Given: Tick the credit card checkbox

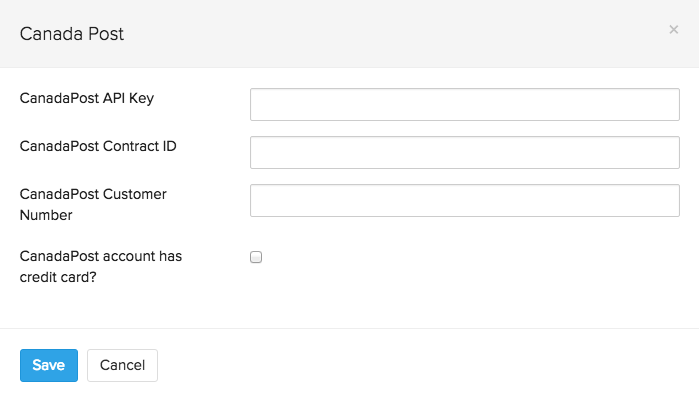Looking at the screenshot, I should [256, 257].
